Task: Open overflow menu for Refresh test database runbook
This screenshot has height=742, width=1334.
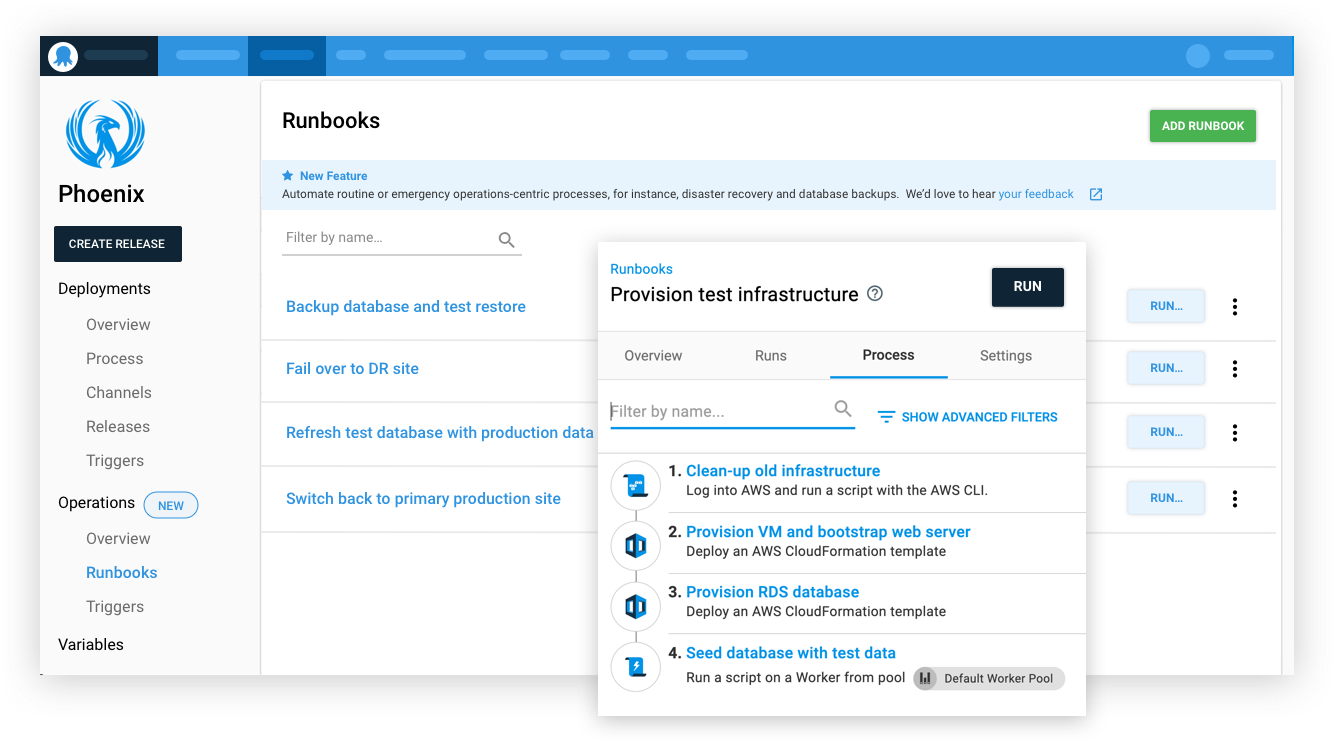Action: 1235,433
